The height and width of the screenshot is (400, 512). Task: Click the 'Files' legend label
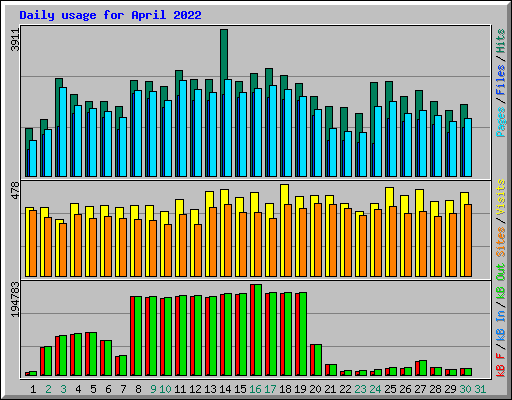[x=500, y=80]
